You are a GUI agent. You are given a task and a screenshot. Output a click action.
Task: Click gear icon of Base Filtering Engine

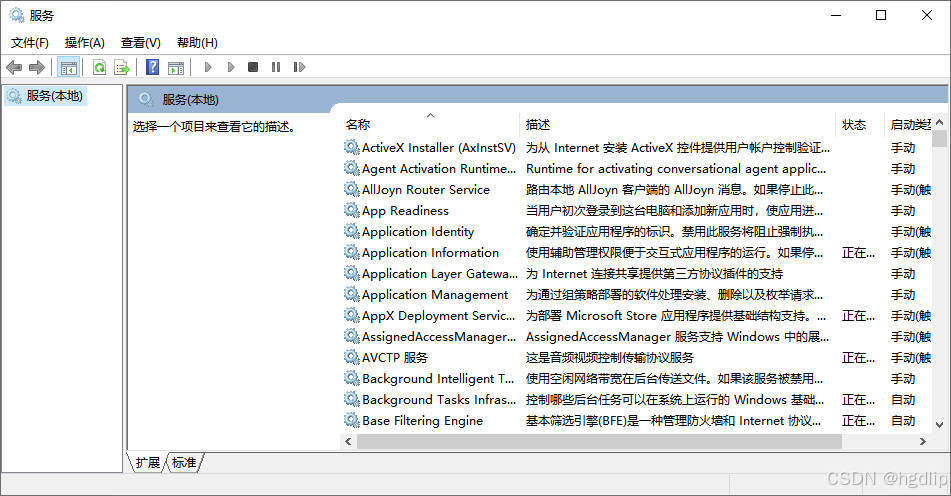[x=352, y=420]
